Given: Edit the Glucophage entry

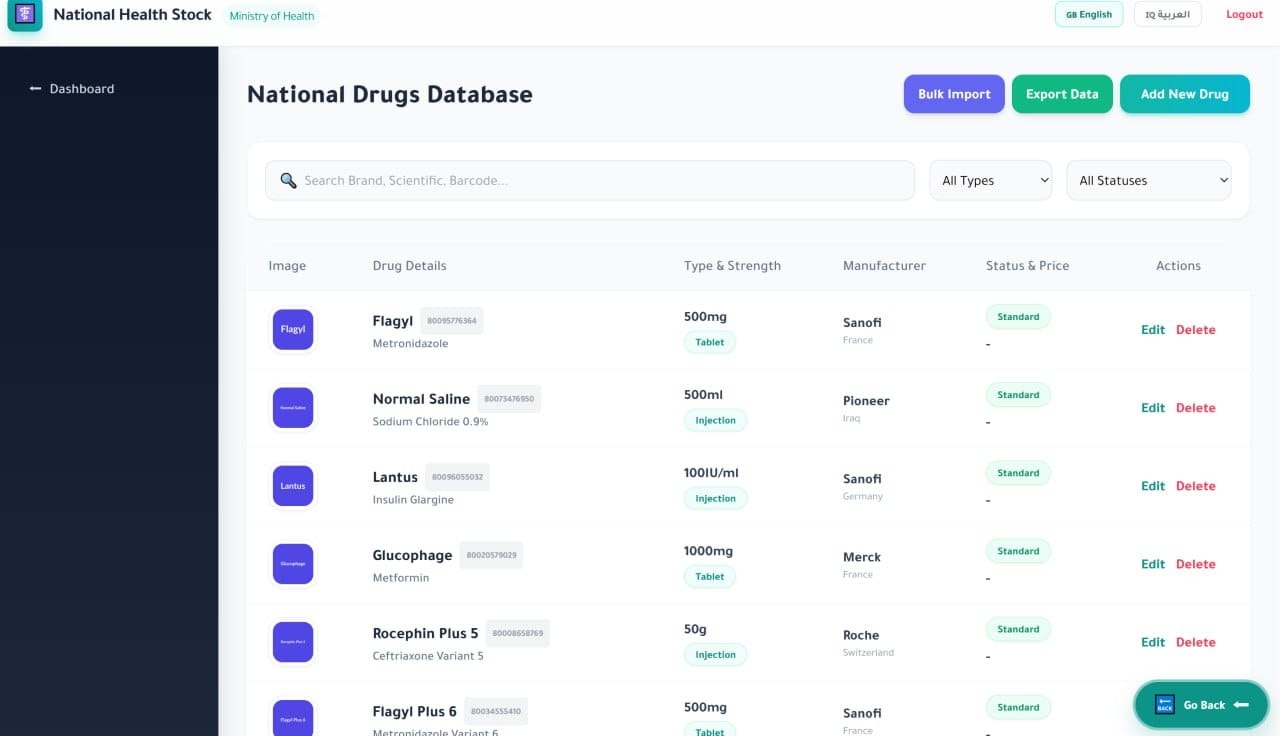Looking at the screenshot, I should [x=1153, y=564].
